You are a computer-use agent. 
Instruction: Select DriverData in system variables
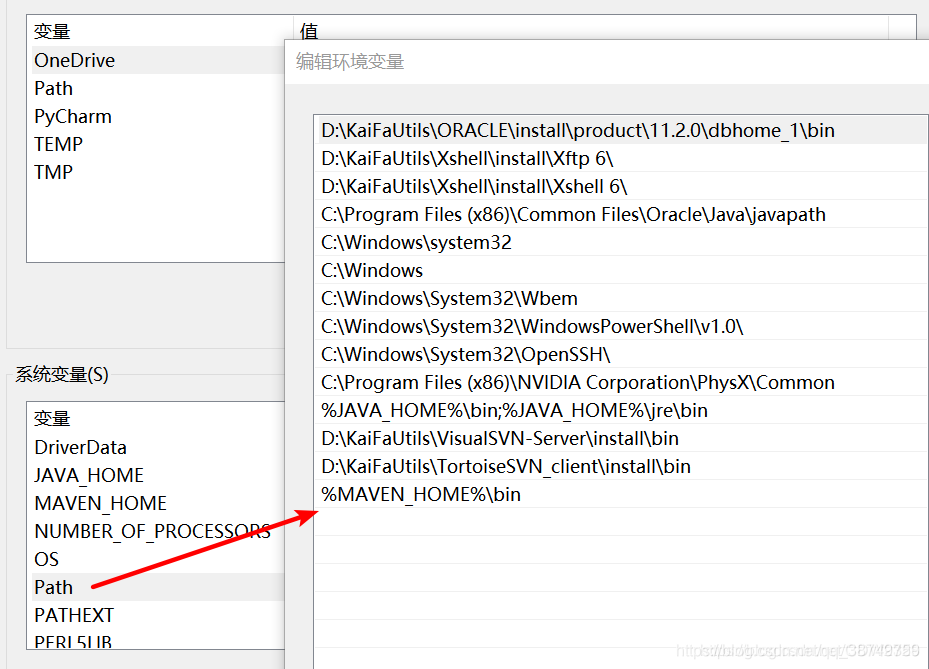click(158, 447)
